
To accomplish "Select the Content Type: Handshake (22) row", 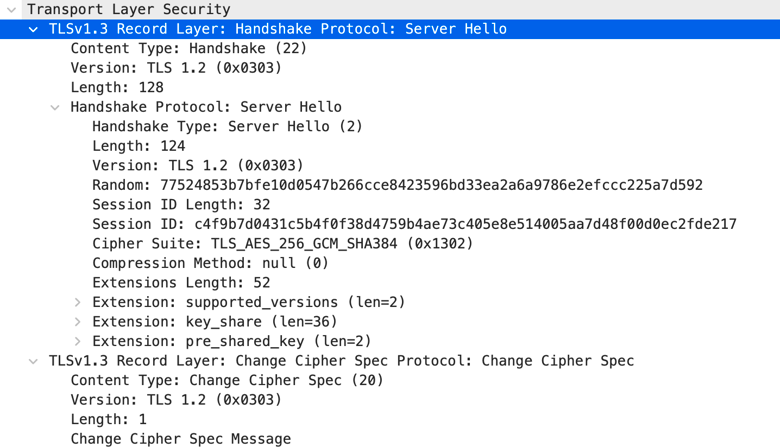I will click(x=390, y=49).
